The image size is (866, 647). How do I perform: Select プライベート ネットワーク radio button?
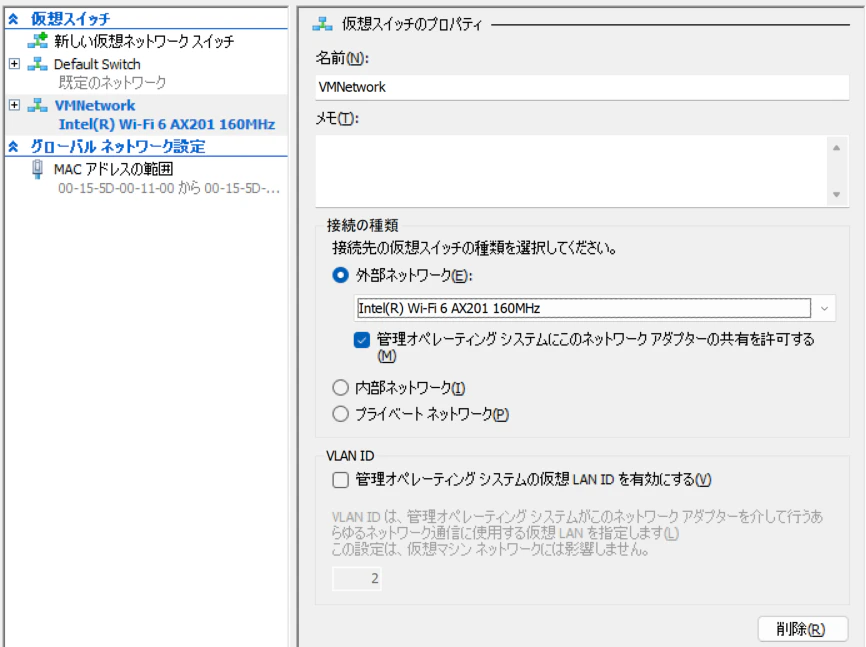click(341, 414)
